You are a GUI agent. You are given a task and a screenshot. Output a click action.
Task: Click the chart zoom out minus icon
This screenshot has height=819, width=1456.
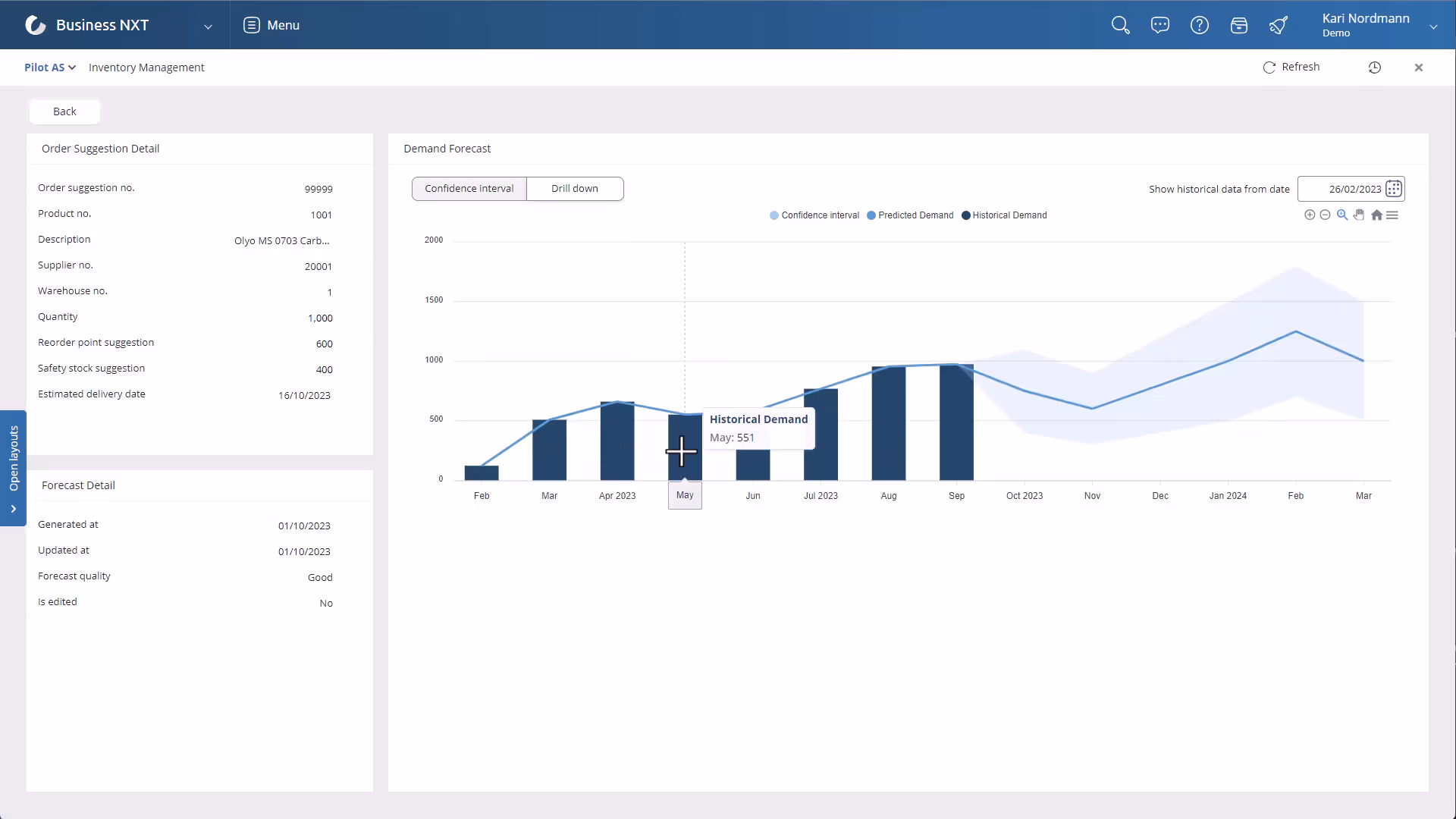point(1325,215)
